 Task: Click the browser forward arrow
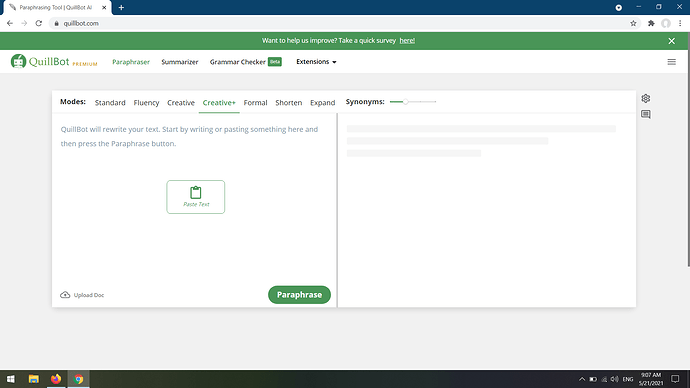pyautogui.click(x=24, y=23)
